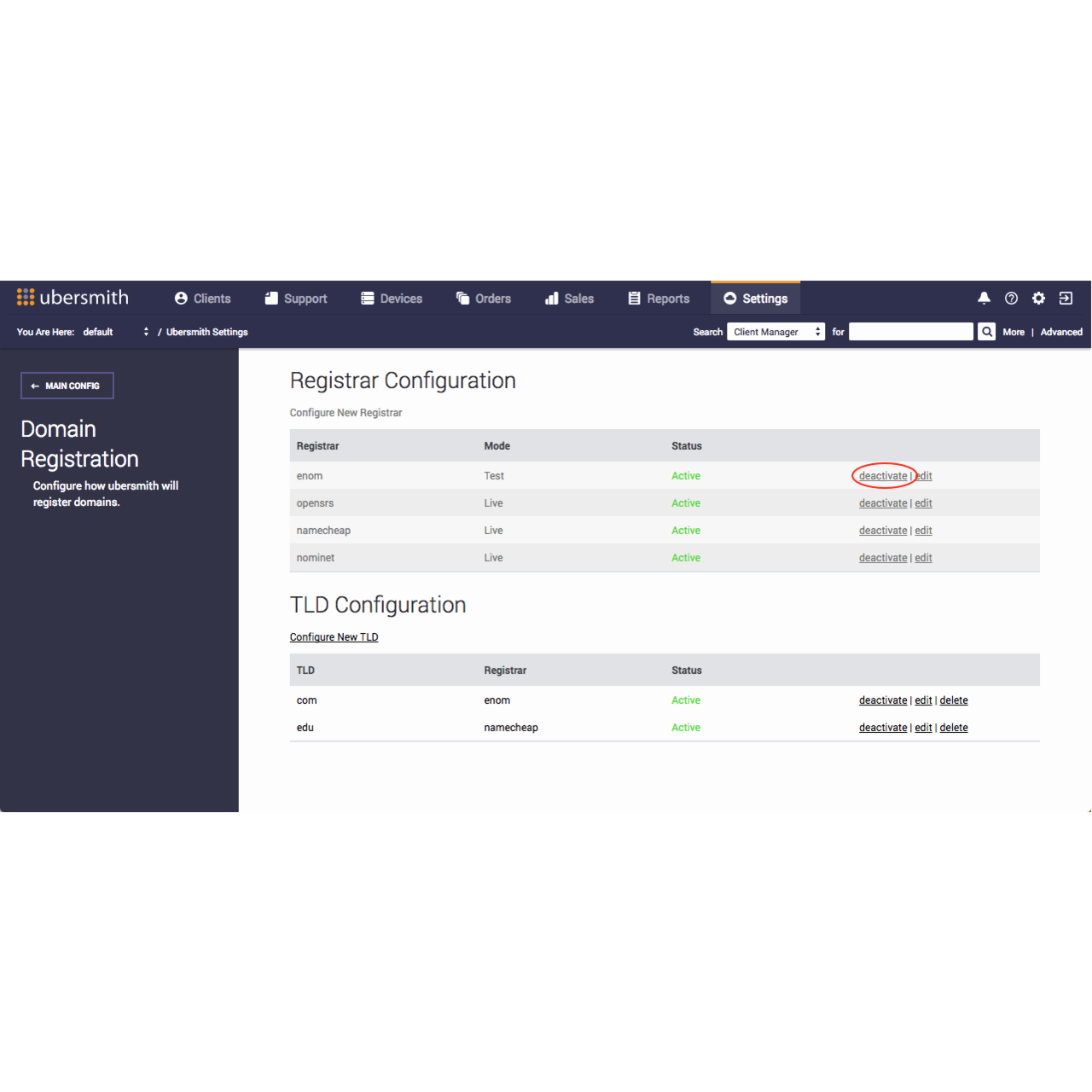Open notifications with the bell icon
1092x1092 pixels.
click(x=984, y=298)
